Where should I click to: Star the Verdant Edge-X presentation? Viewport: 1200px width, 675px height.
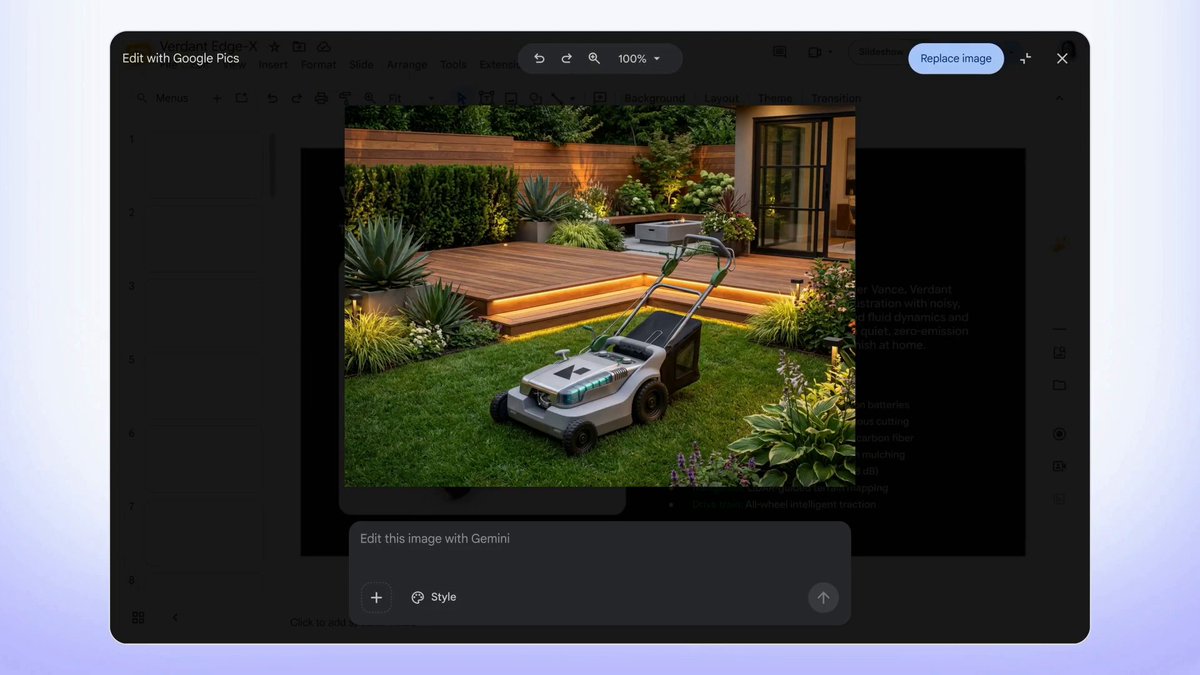pos(275,47)
